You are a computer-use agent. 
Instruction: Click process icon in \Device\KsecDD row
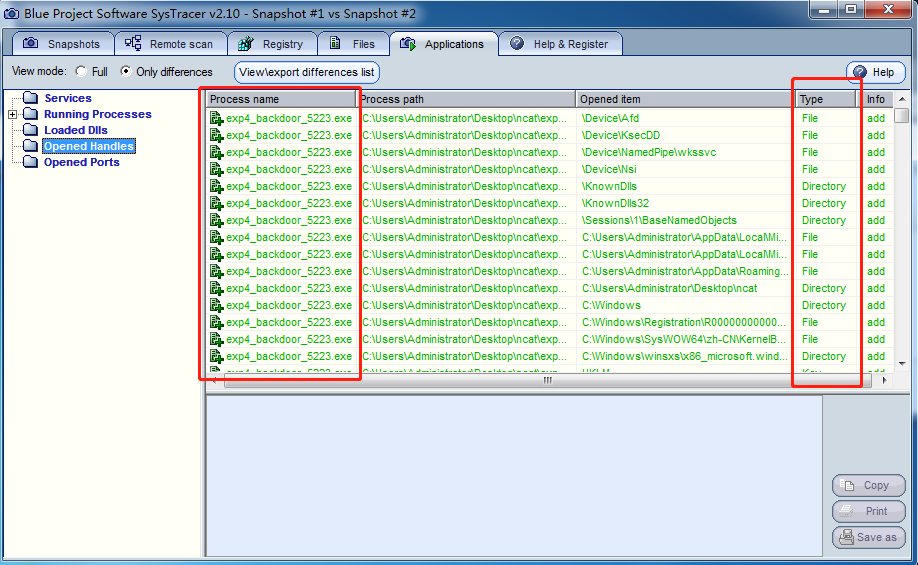[217, 135]
